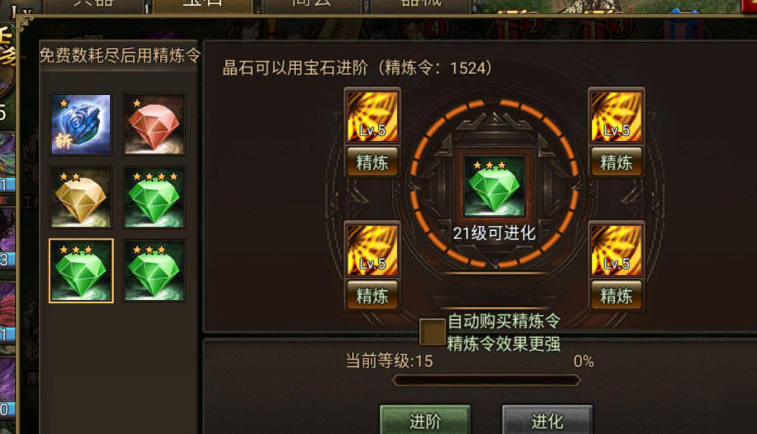Click the upper-right Lv.5 crystal slot icon
Screen dimensions: 757x434
tap(617, 117)
